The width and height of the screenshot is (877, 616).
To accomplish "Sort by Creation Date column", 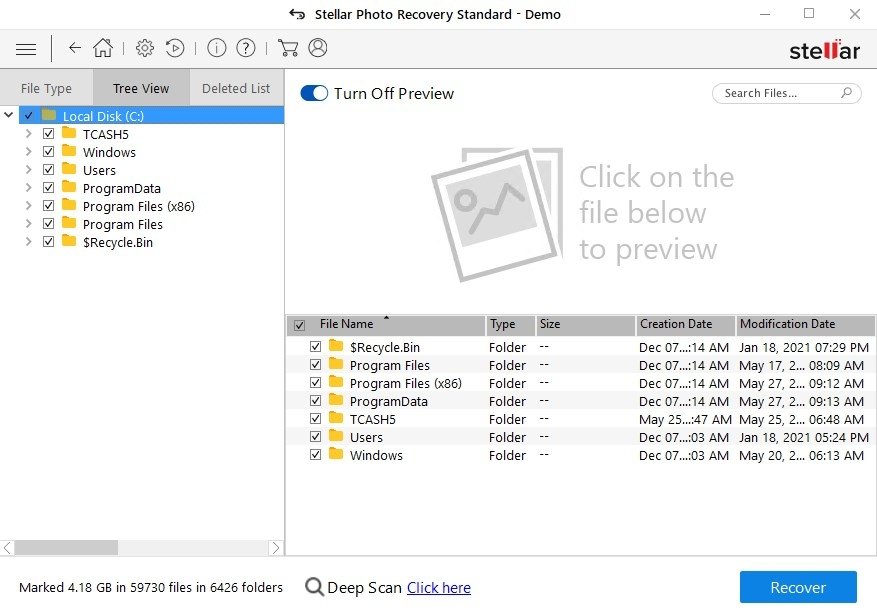I will pyautogui.click(x=685, y=324).
